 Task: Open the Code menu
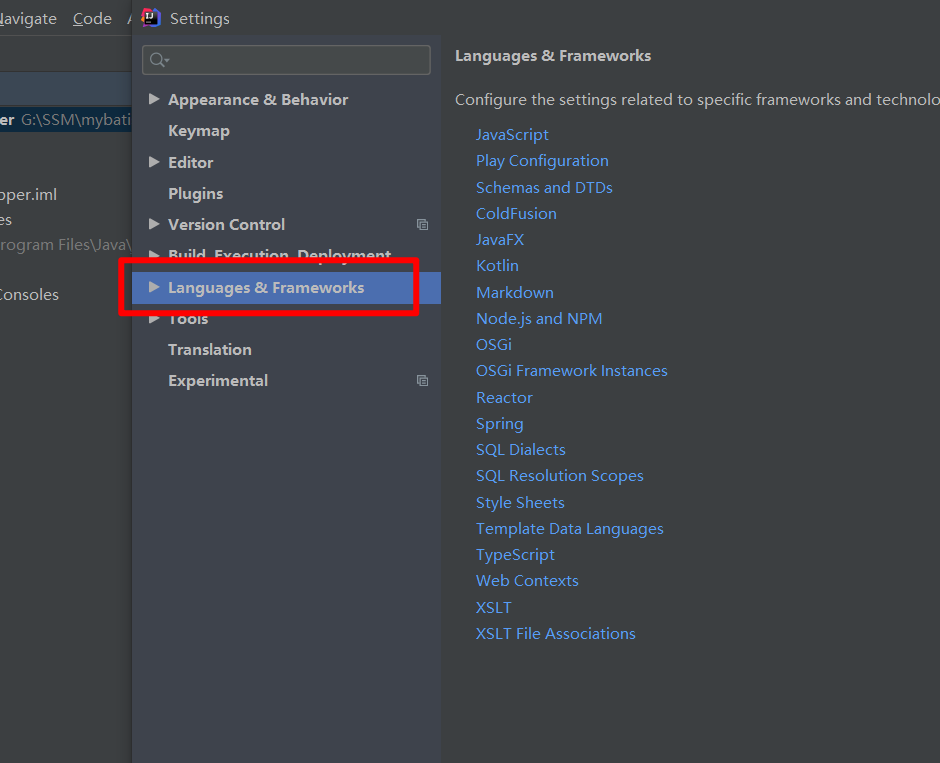pos(92,19)
